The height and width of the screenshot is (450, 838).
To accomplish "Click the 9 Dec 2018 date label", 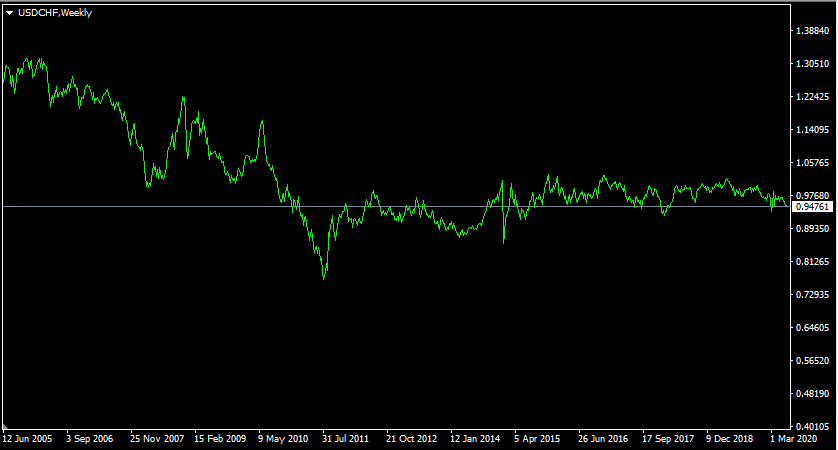I will 730,439.
